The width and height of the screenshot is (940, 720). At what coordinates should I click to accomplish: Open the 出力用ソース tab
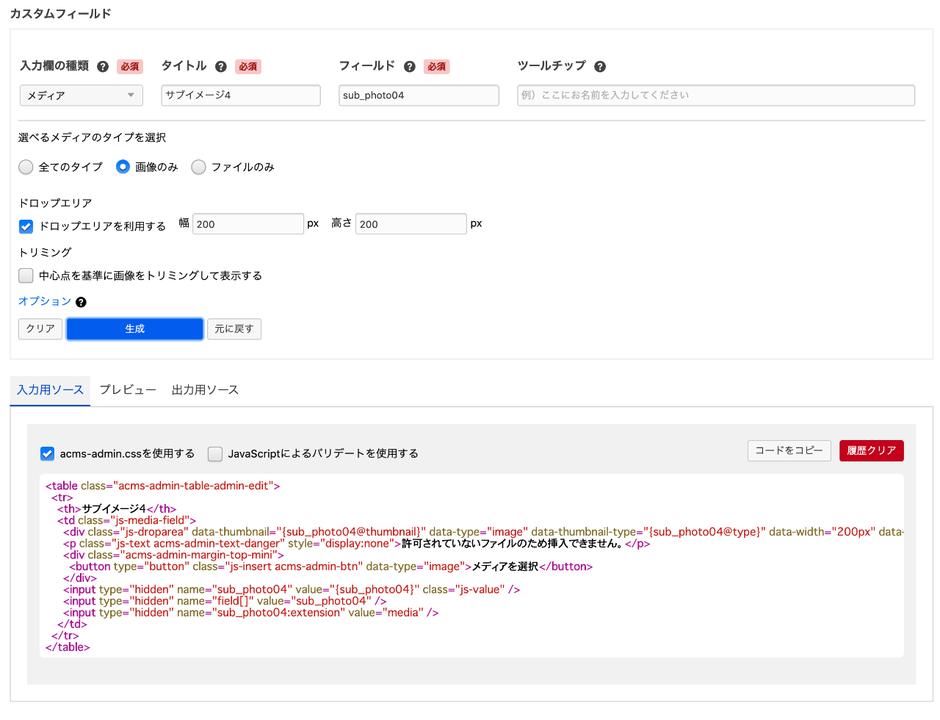point(205,390)
